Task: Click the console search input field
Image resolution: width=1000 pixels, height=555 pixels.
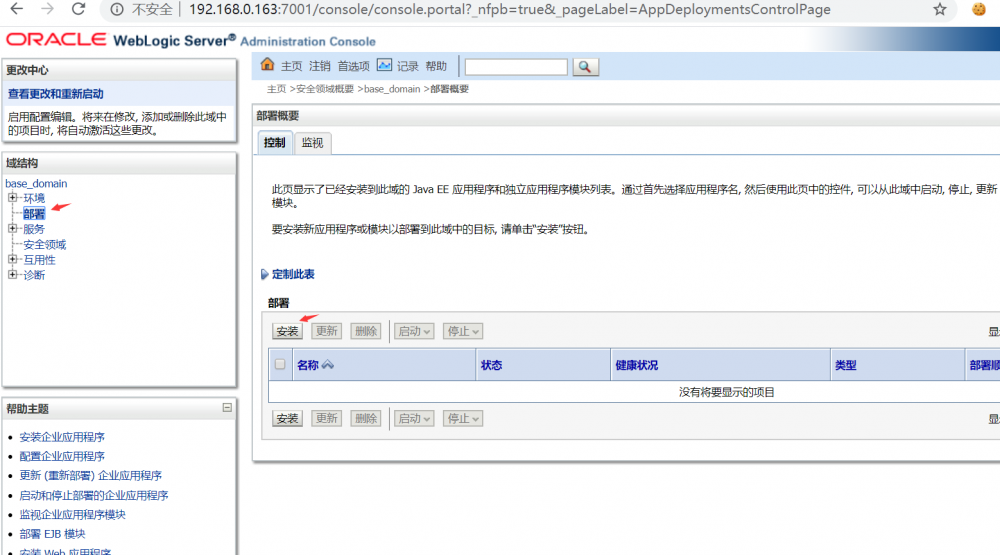Action: point(516,66)
